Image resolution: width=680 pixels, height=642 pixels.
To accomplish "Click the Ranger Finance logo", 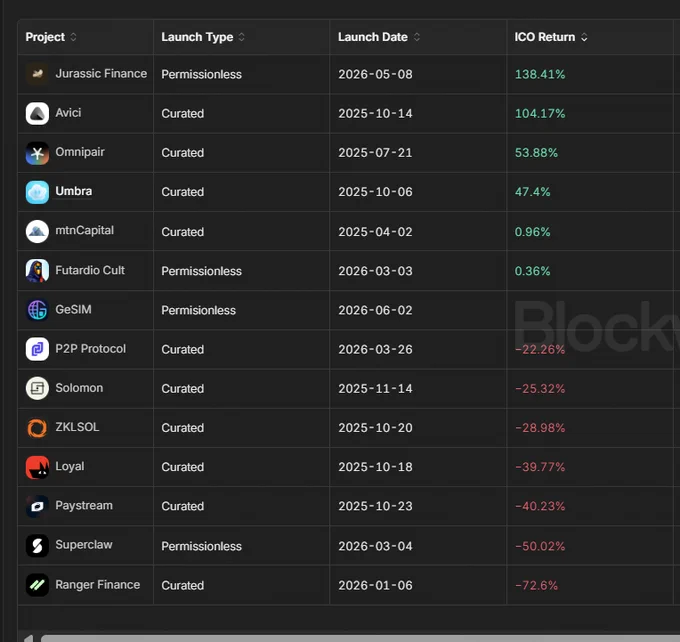I will pyautogui.click(x=37, y=585).
